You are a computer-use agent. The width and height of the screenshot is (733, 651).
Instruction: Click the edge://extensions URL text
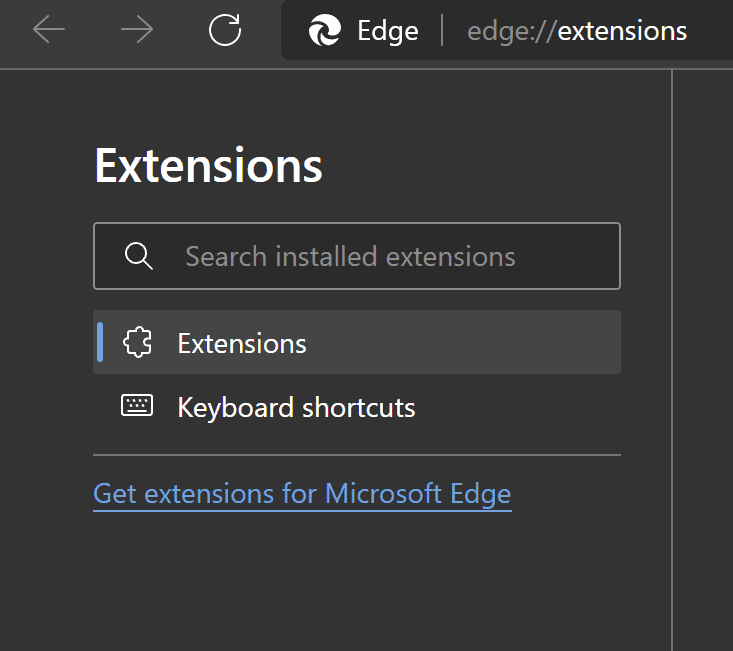coord(577,31)
